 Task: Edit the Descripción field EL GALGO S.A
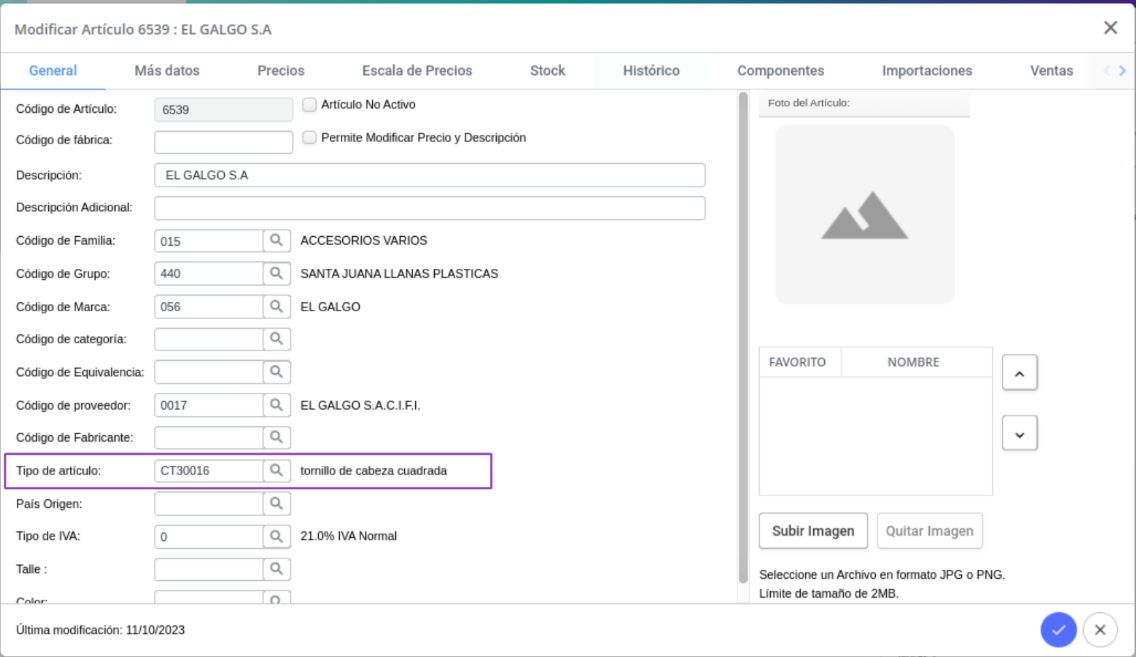pyautogui.click(x=430, y=175)
